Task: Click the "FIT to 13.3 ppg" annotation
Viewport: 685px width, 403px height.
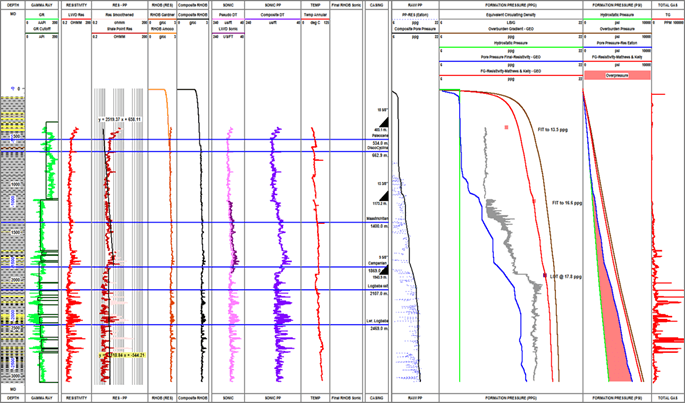Action: click(x=553, y=130)
